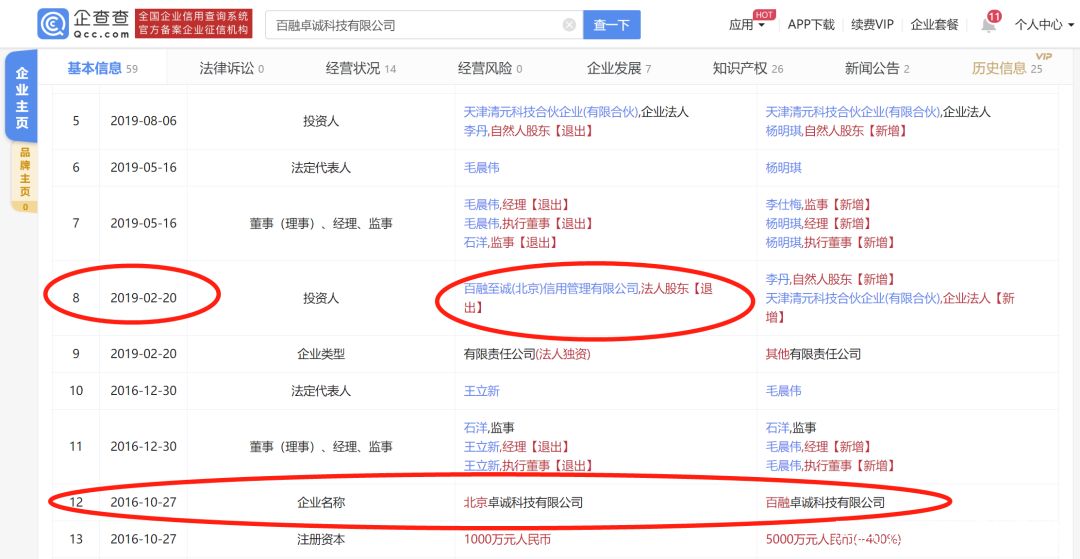Open 李丹 link in row 5
This screenshot has width=1080, height=559.
(x=475, y=130)
